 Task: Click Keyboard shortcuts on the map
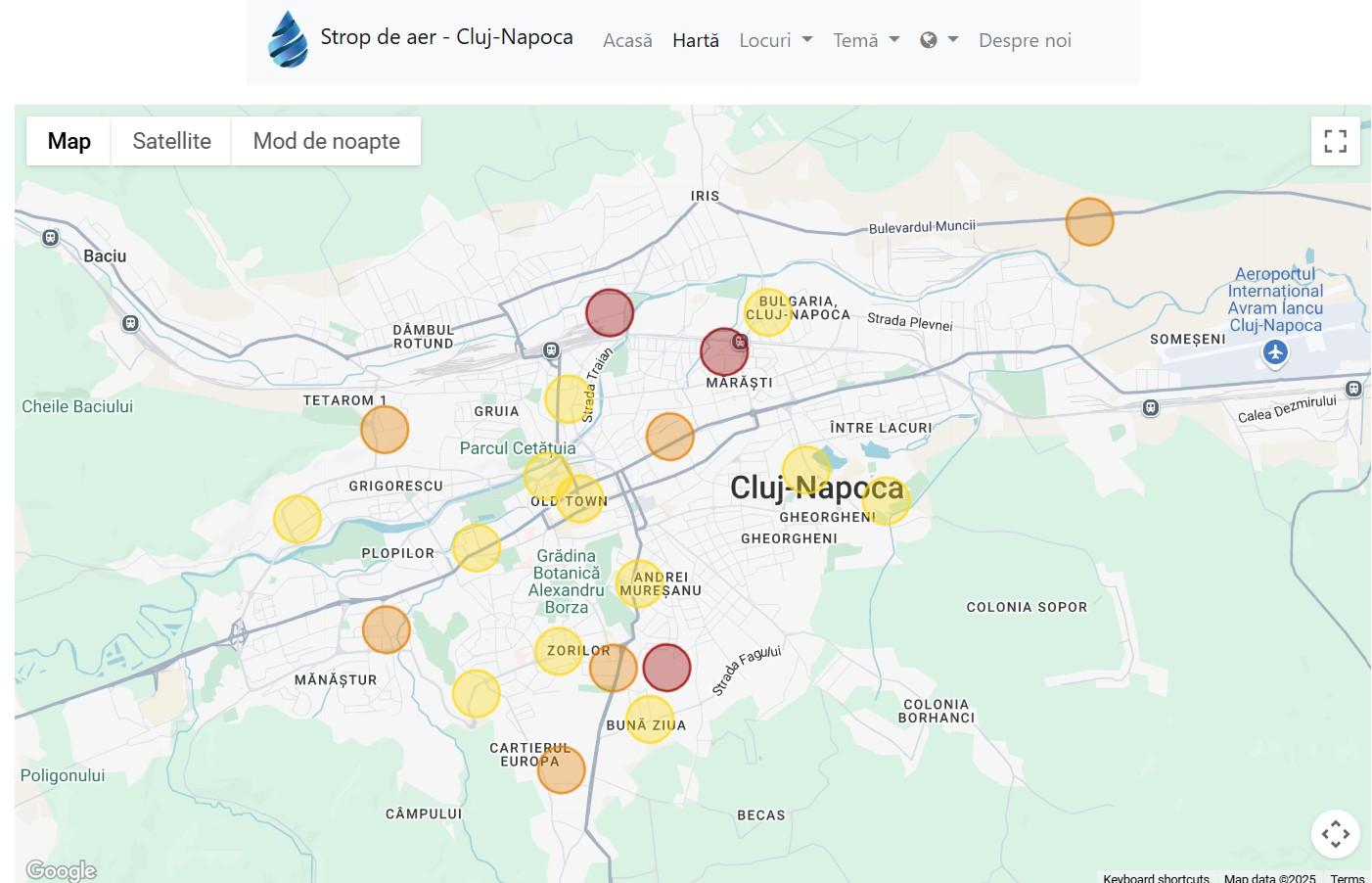1156,878
